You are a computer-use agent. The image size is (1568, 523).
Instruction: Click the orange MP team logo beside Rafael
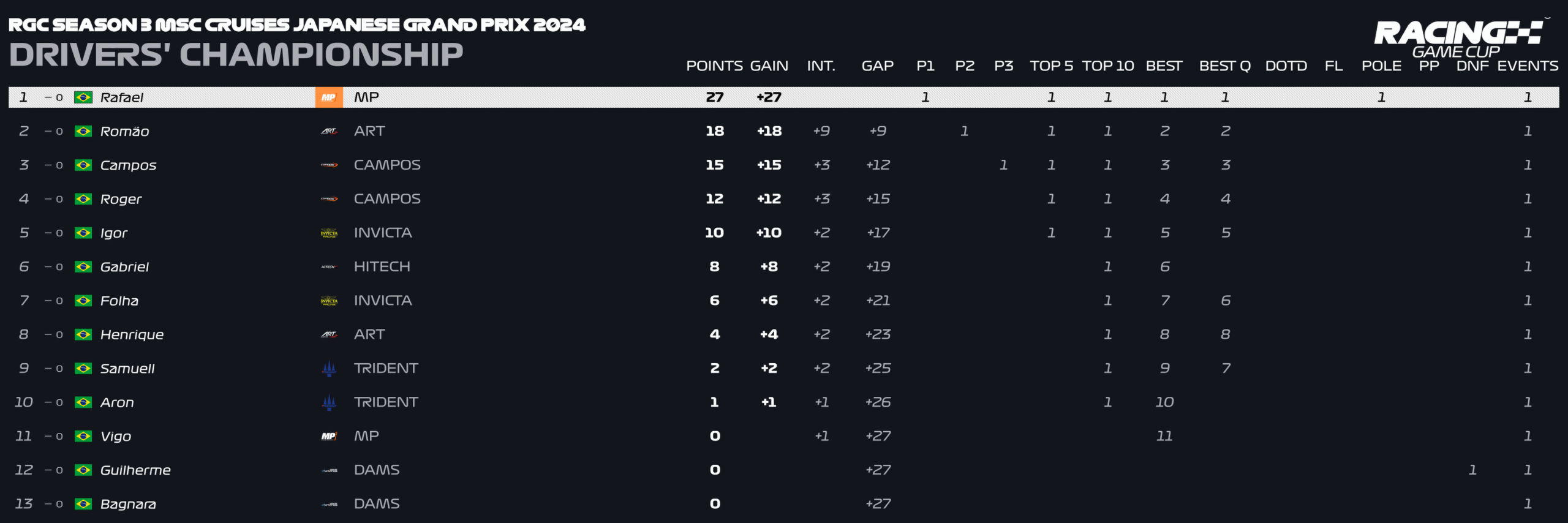(329, 97)
